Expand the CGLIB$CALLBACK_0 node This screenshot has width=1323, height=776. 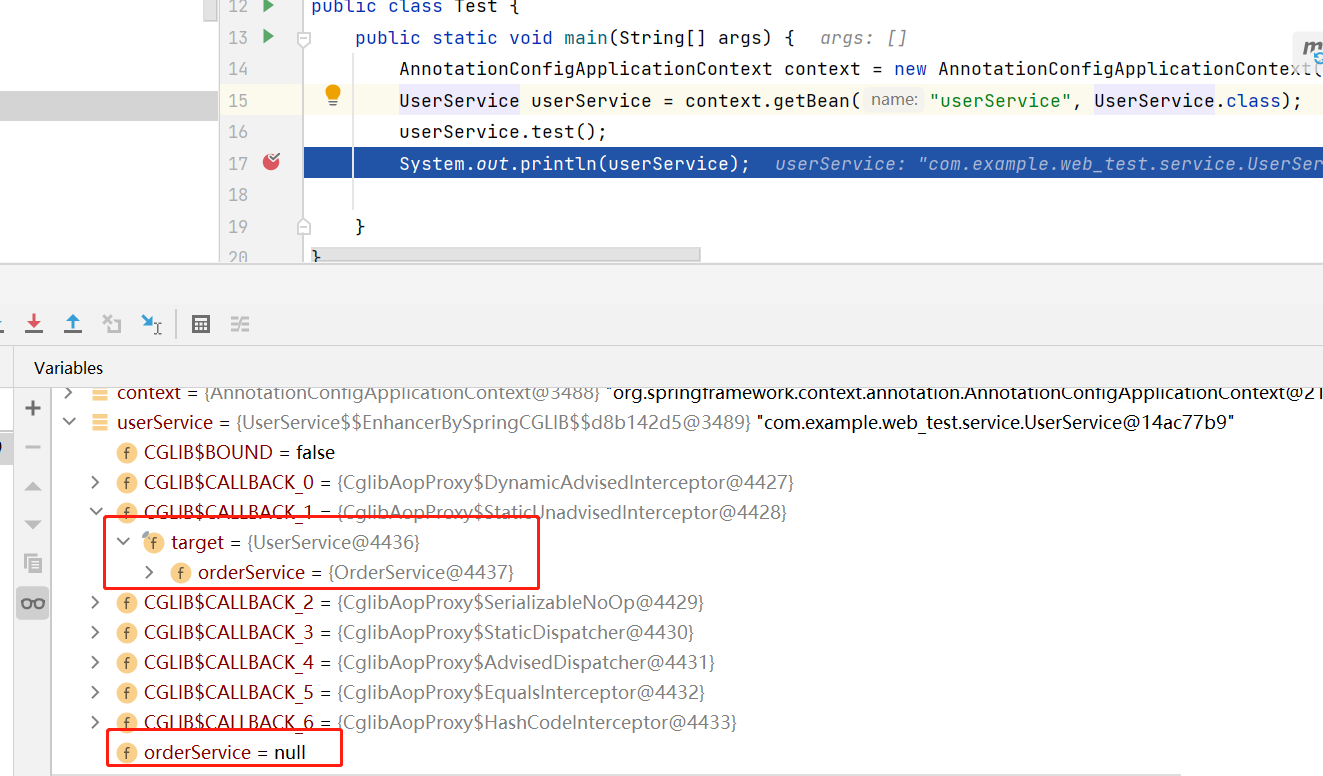point(96,483)
